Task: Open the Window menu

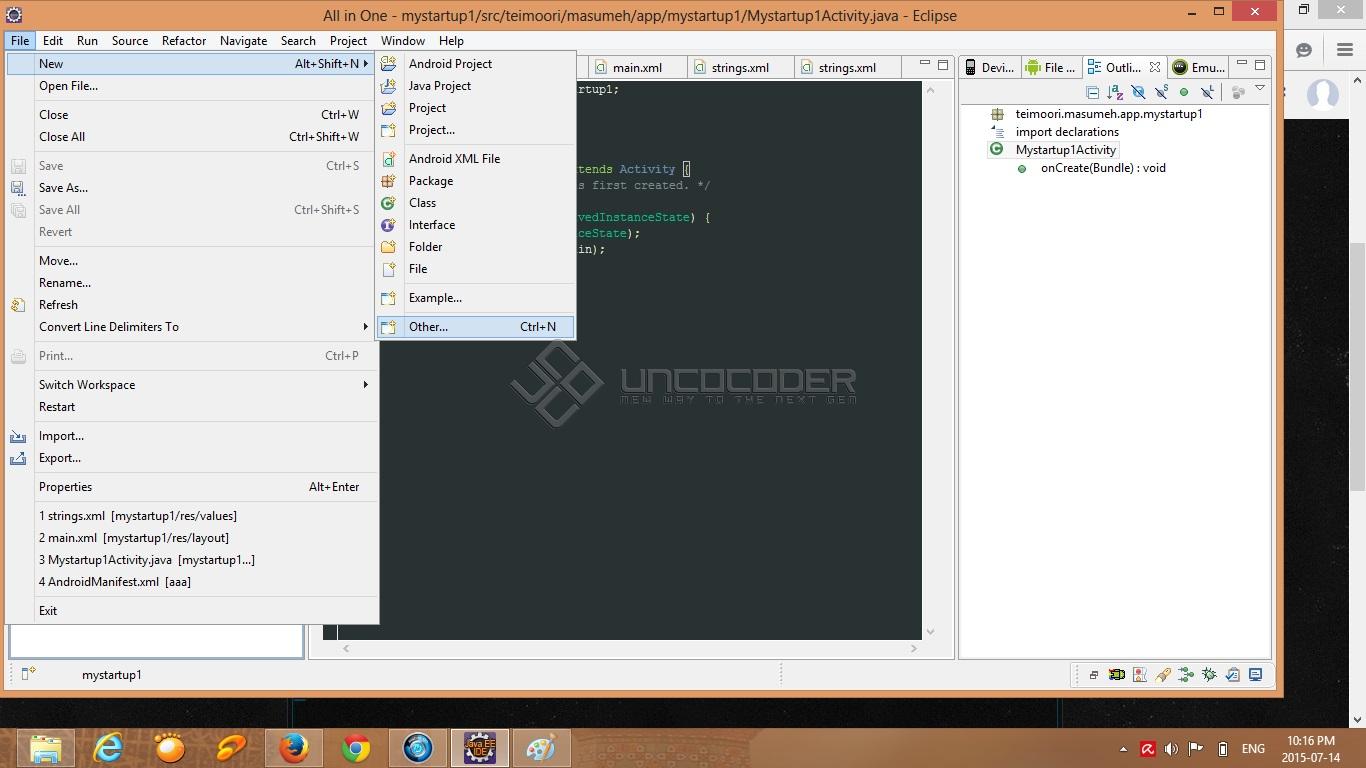Action: 403,41
